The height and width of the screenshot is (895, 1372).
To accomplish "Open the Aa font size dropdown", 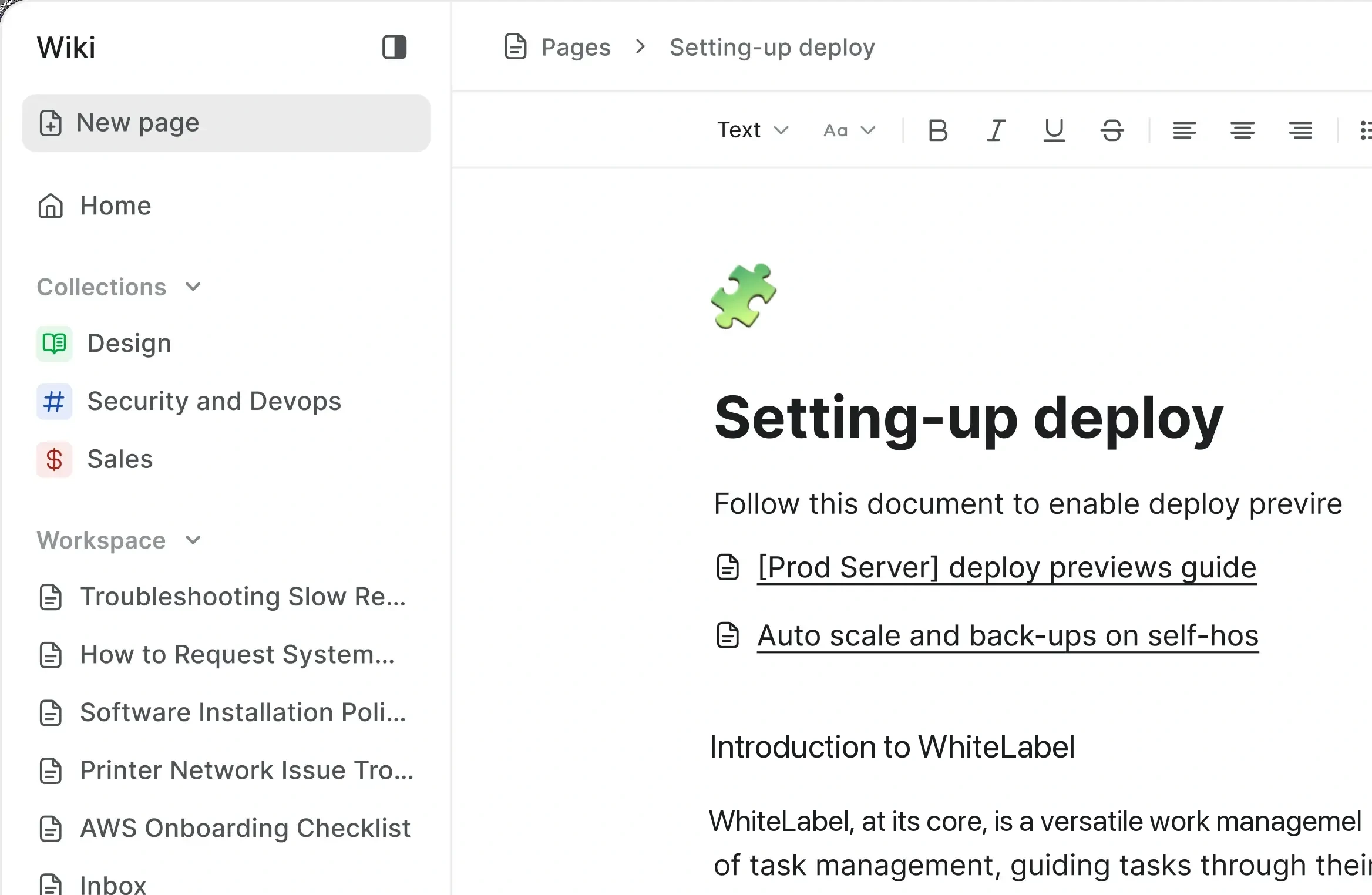I will coord(849,130).
